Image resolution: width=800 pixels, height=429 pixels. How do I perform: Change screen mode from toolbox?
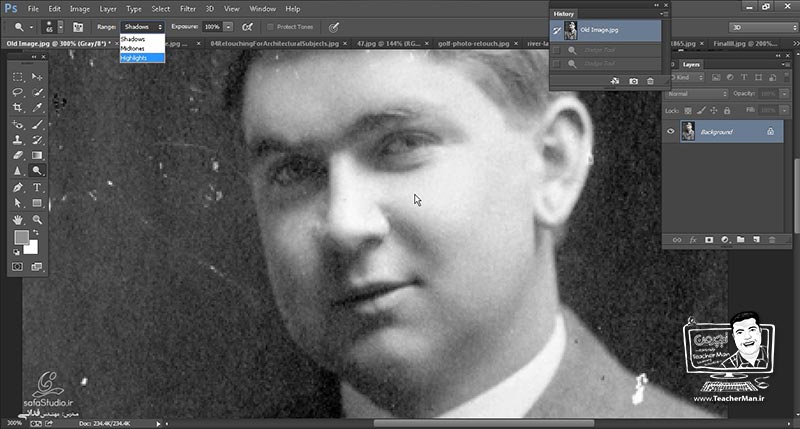(37, 267)
